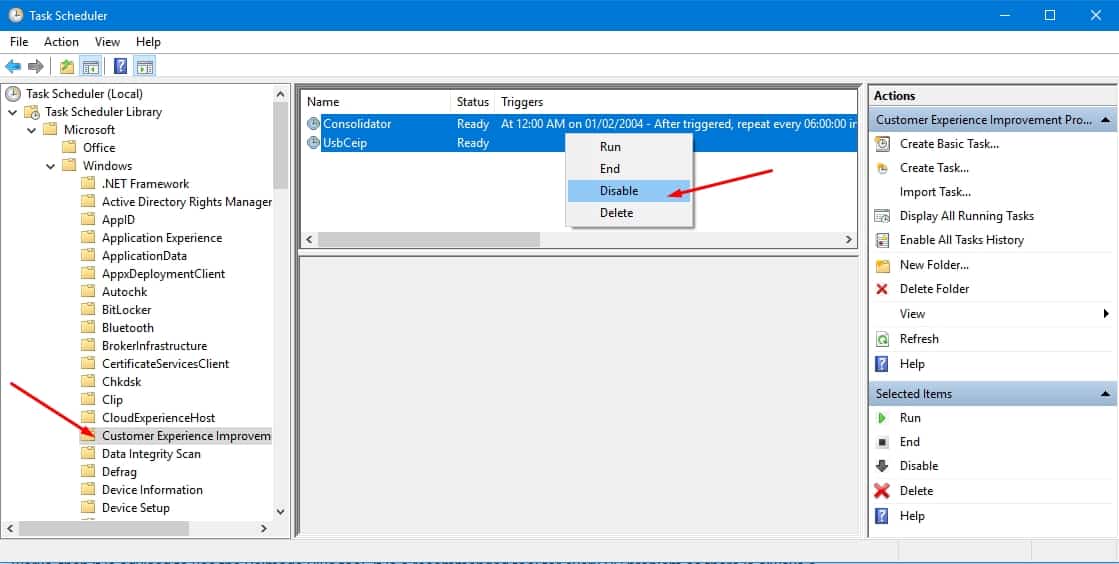Select the Office folder in the tree

pos(98,148)
